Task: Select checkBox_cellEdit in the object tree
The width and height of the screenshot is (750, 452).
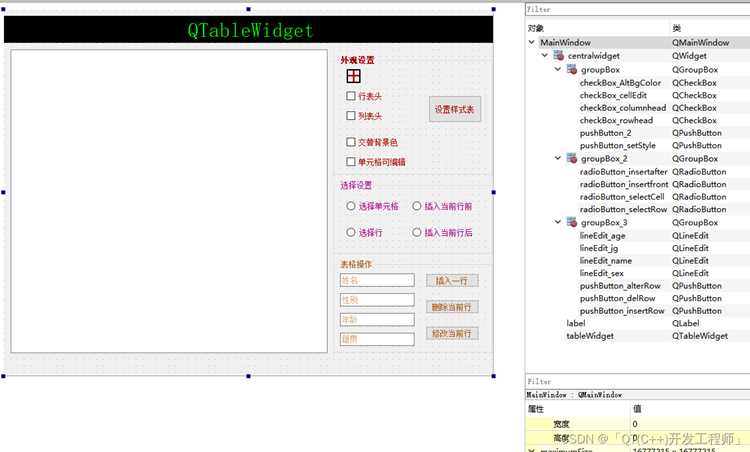Action: (x=613, y=95)
